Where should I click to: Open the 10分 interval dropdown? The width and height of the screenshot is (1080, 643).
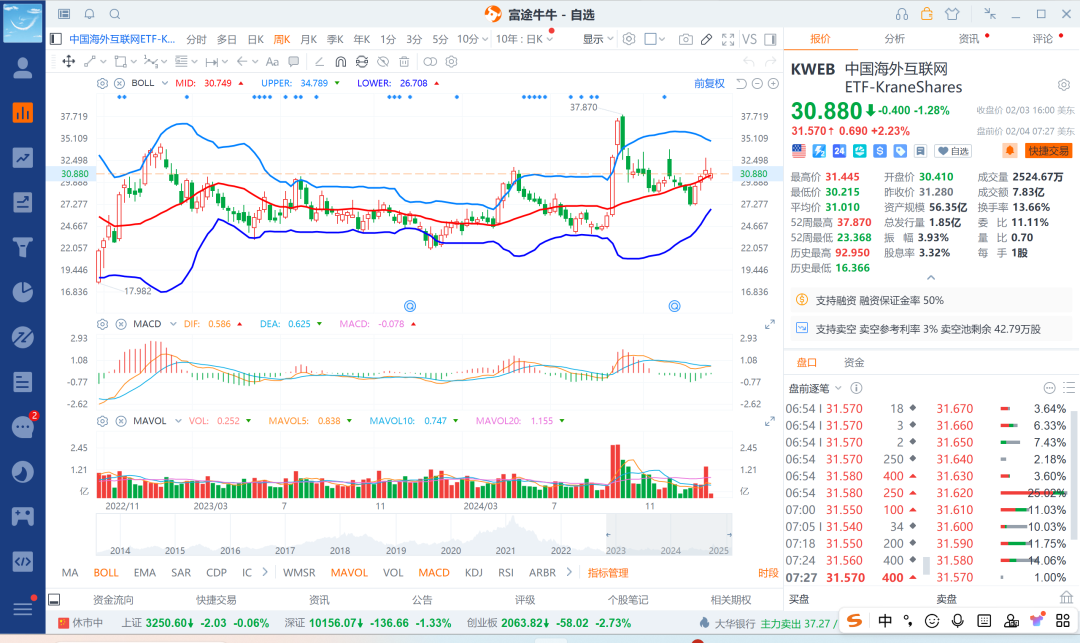coord(472,39)
